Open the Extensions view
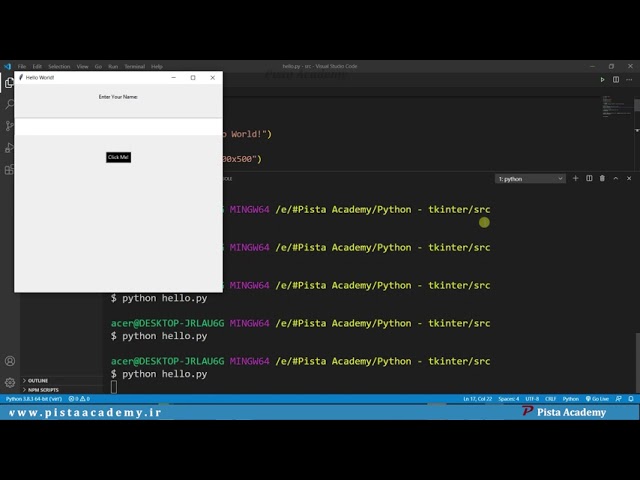Screen dimensions: 640x480 coord(9,169)
